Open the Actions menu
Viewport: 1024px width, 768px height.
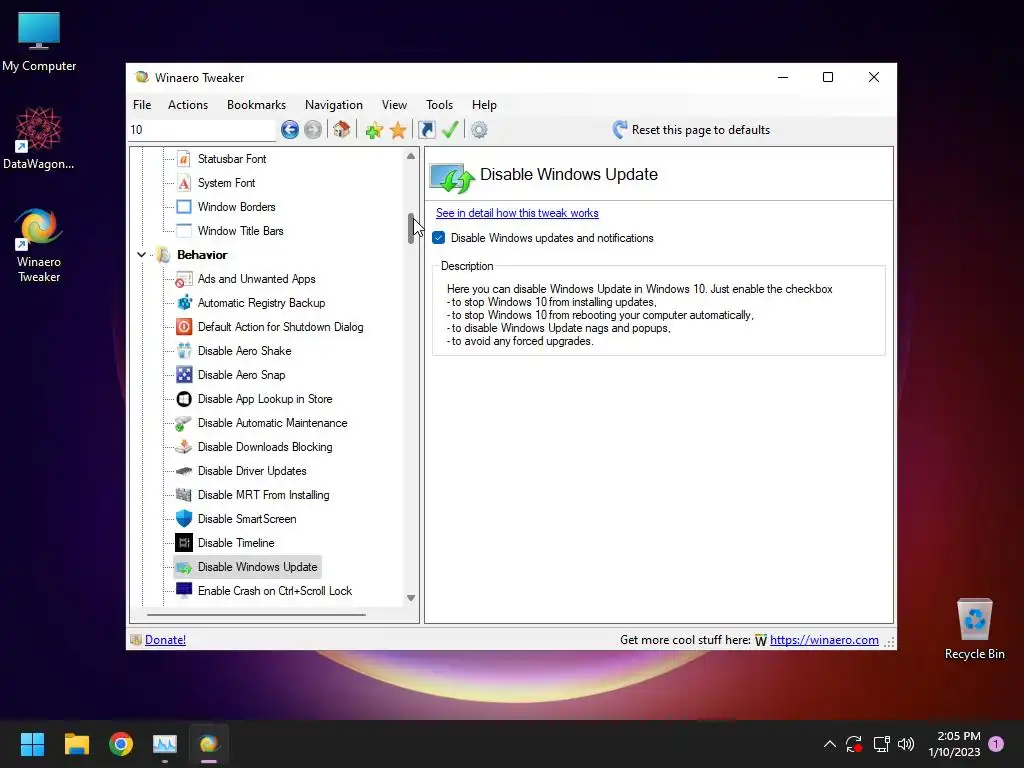coord(188,104)
